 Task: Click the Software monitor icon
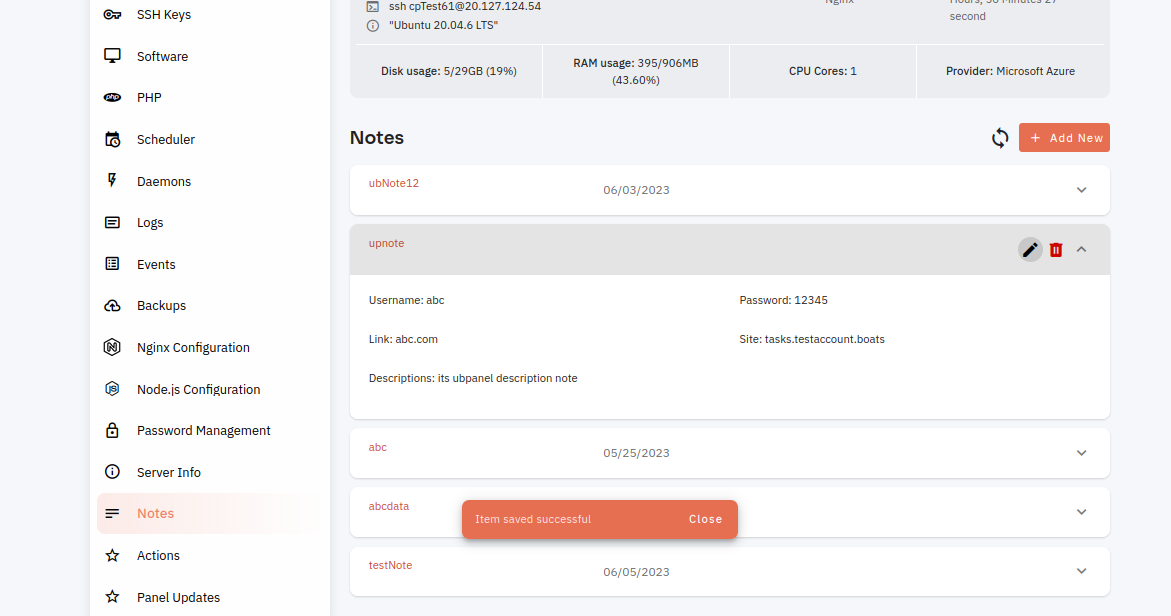click(112, 56)
